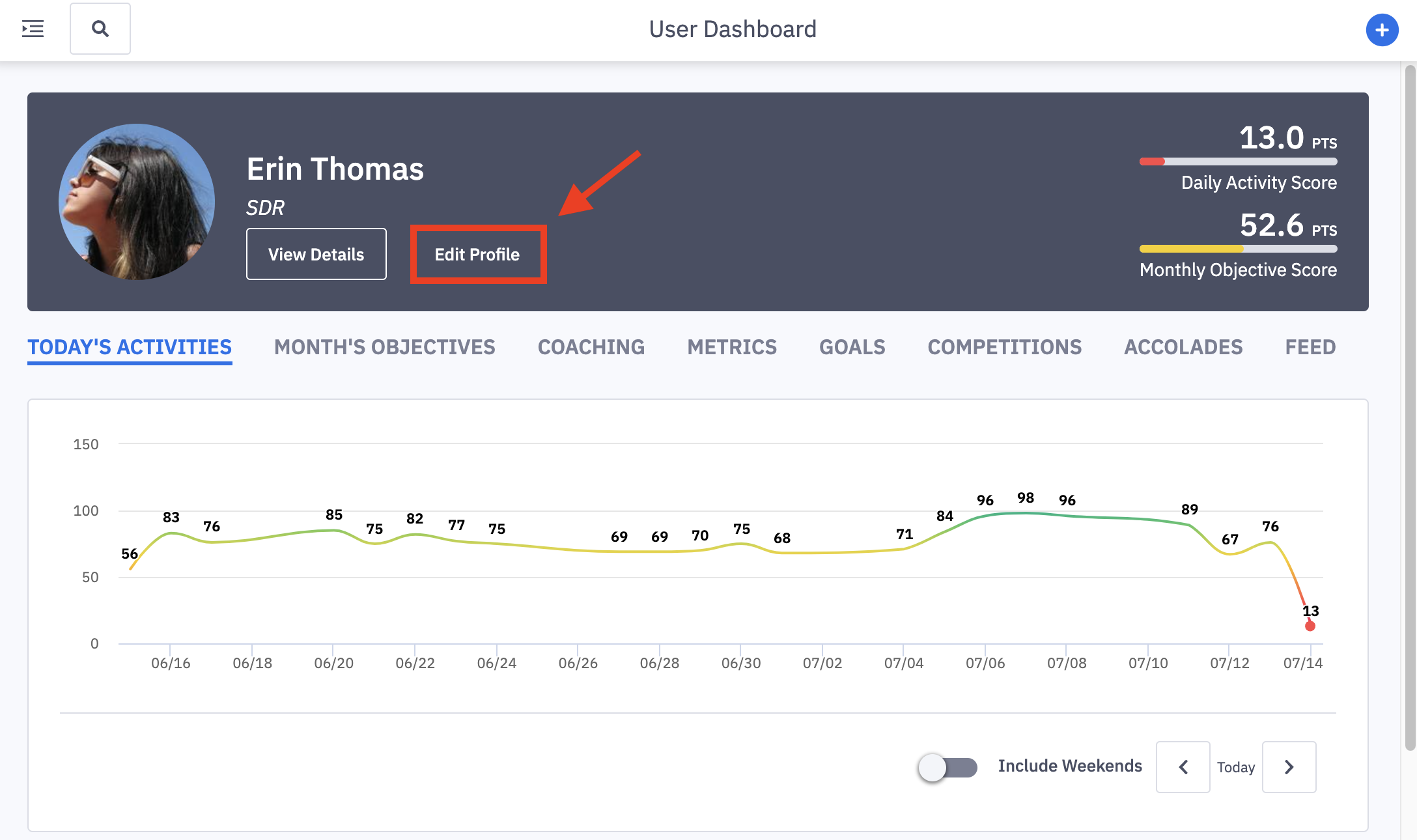Image resolution: width=1417 pixels, height=840 pixels.
Task: Click the search magnifier icon
Action: point(100,29)
